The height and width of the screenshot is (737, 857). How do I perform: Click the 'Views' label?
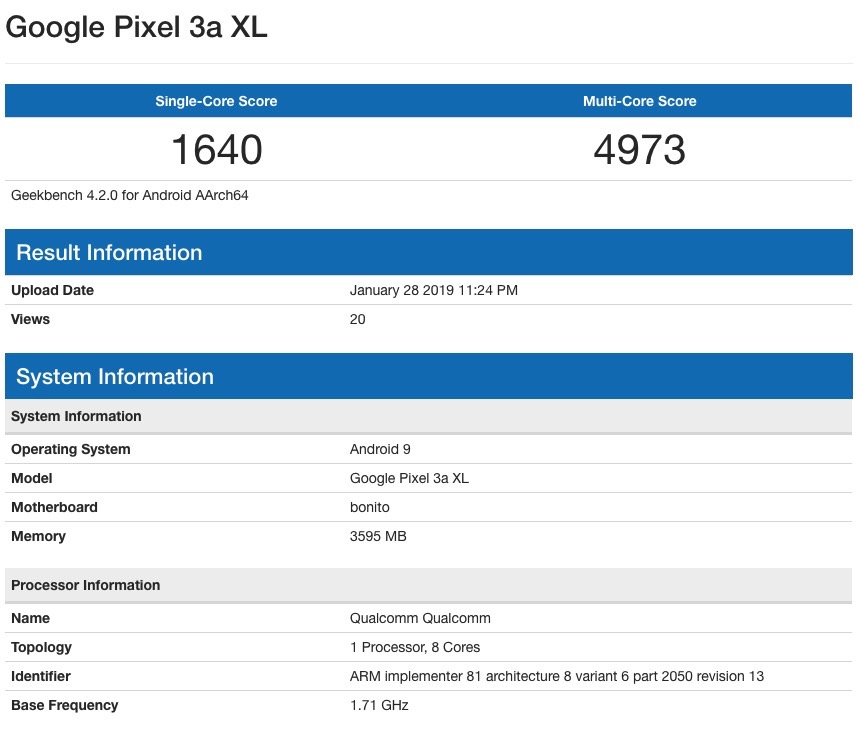point(31,319)
